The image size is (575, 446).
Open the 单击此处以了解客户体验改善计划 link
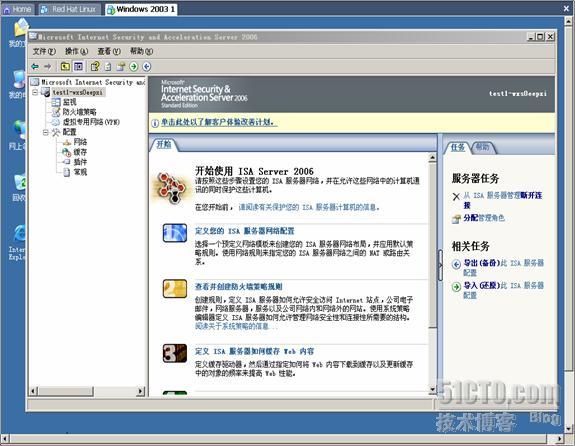[219, 123]
